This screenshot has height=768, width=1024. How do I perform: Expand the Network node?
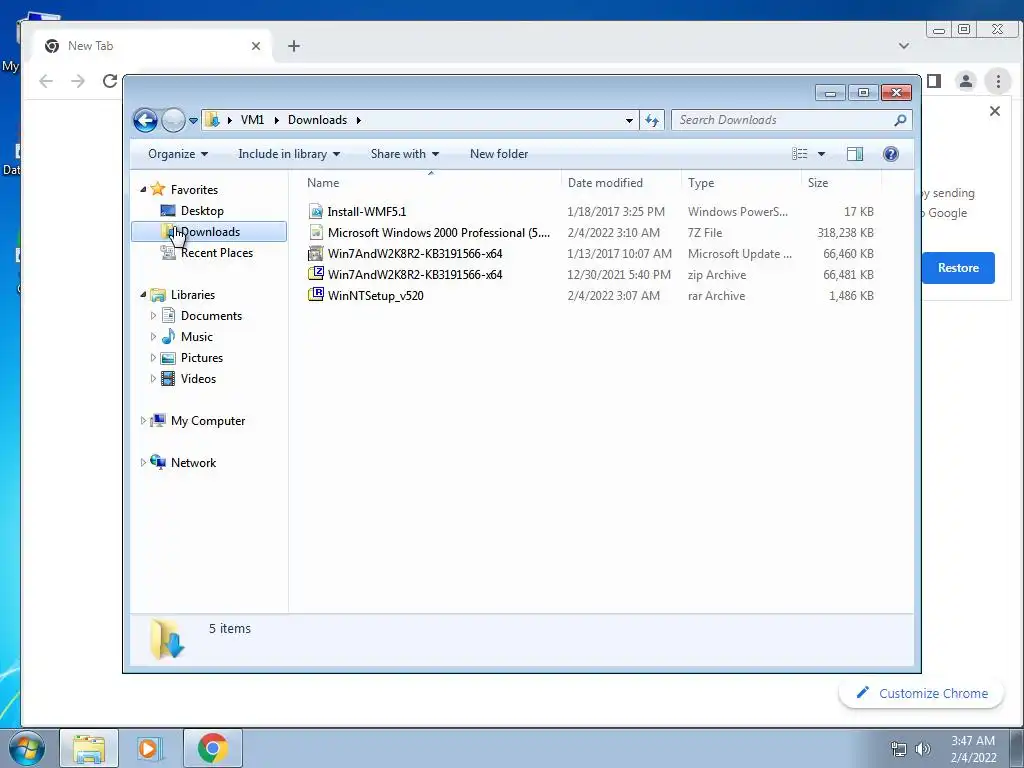tap(143, 463)
